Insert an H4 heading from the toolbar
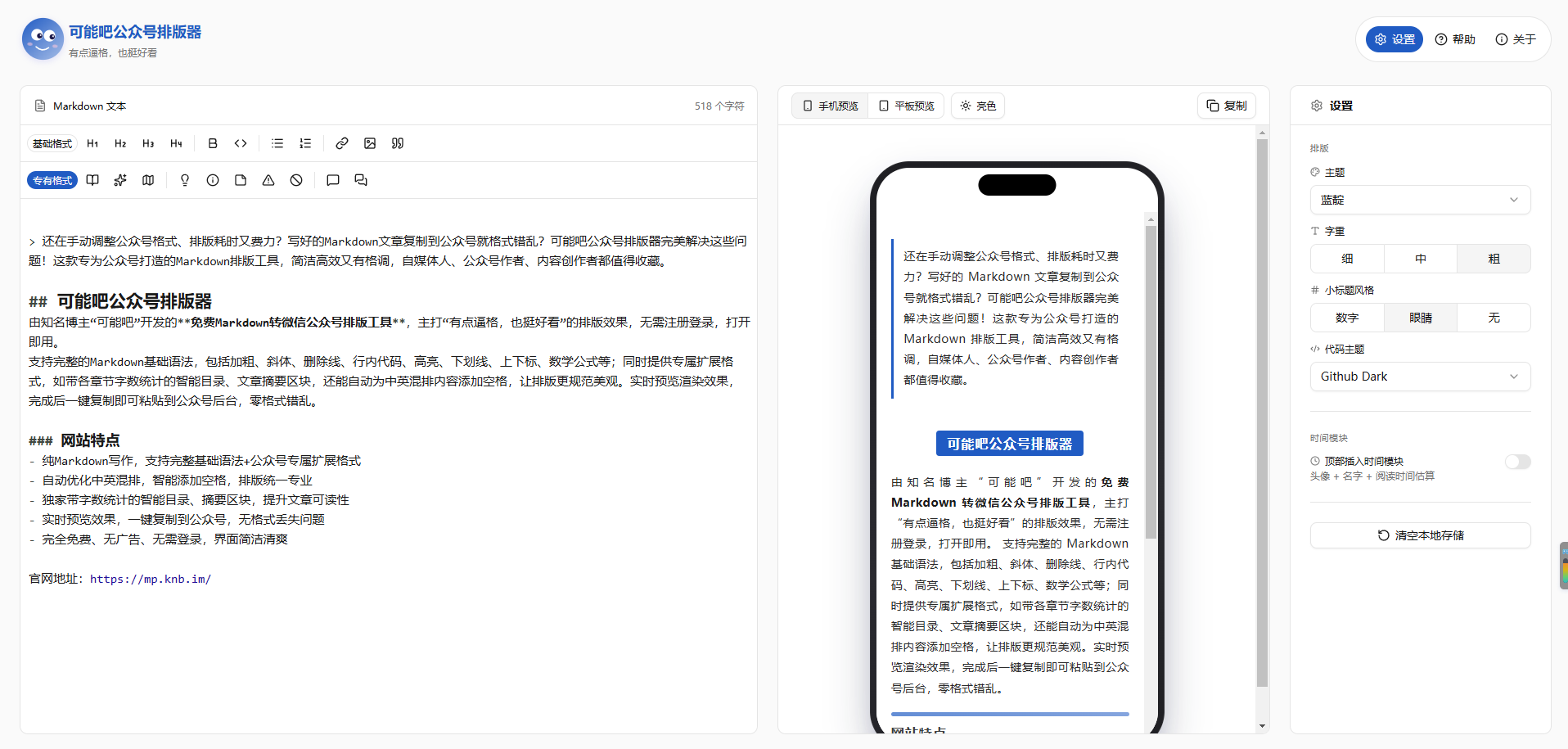This screenshot has height=749, width=1568. pos(176,143)
